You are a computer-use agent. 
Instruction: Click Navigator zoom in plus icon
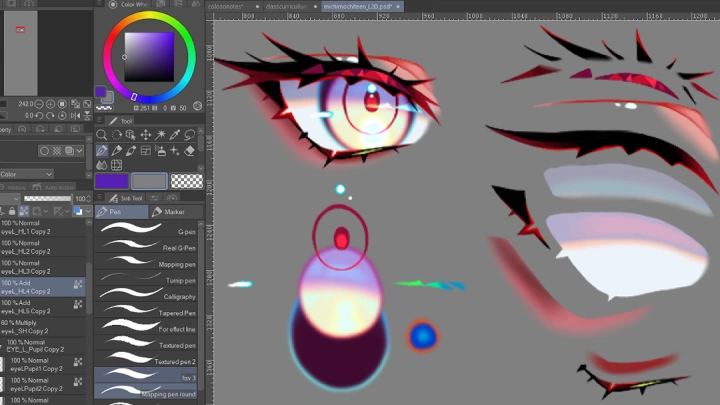pos(51,104)
